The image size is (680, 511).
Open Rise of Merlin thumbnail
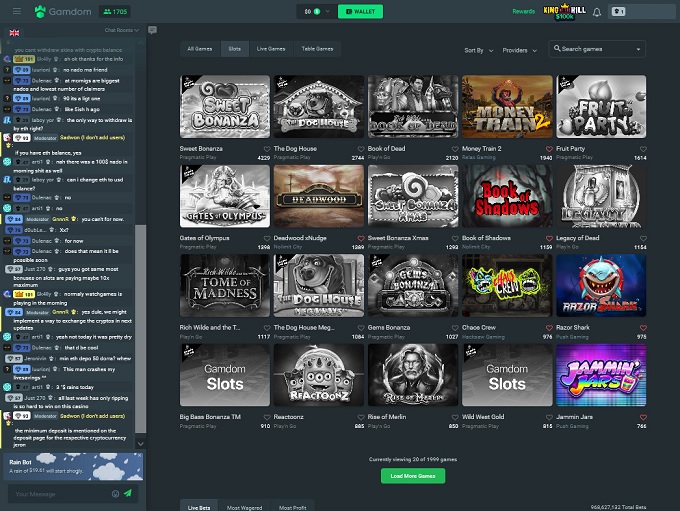coord(413,375)
